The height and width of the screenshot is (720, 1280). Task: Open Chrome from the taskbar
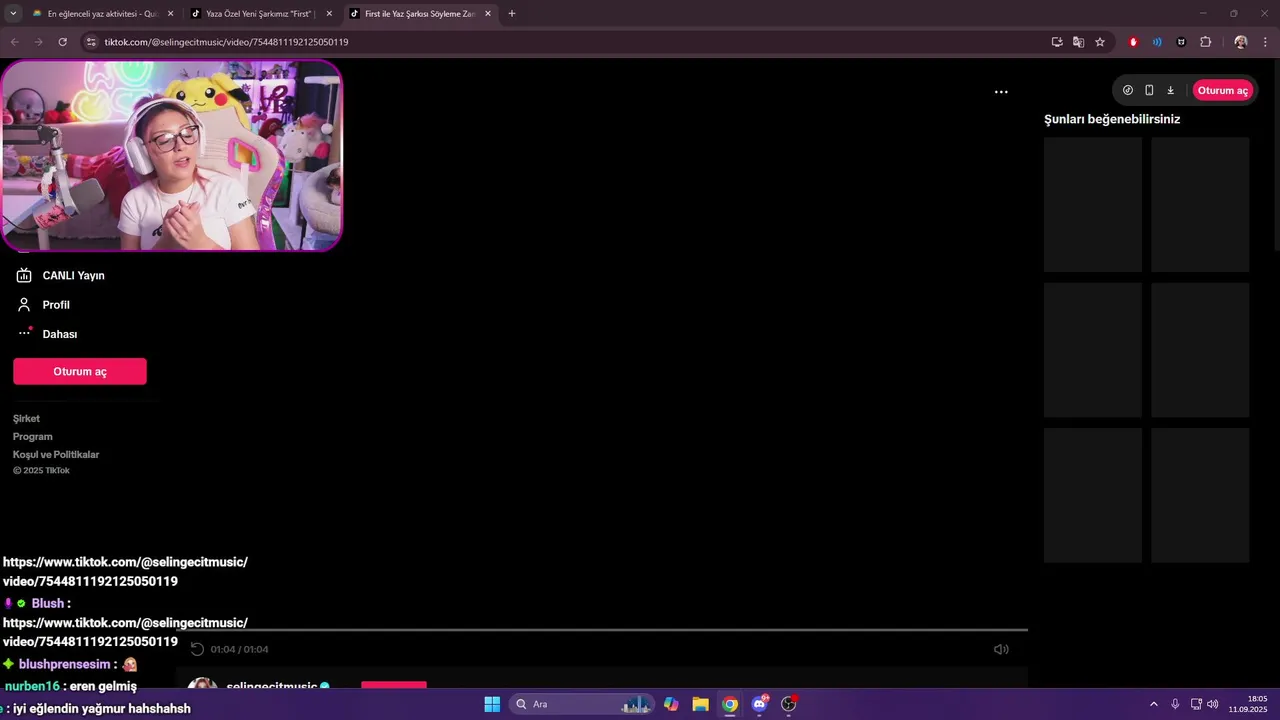pyautogui.click(x=730, y=704)
